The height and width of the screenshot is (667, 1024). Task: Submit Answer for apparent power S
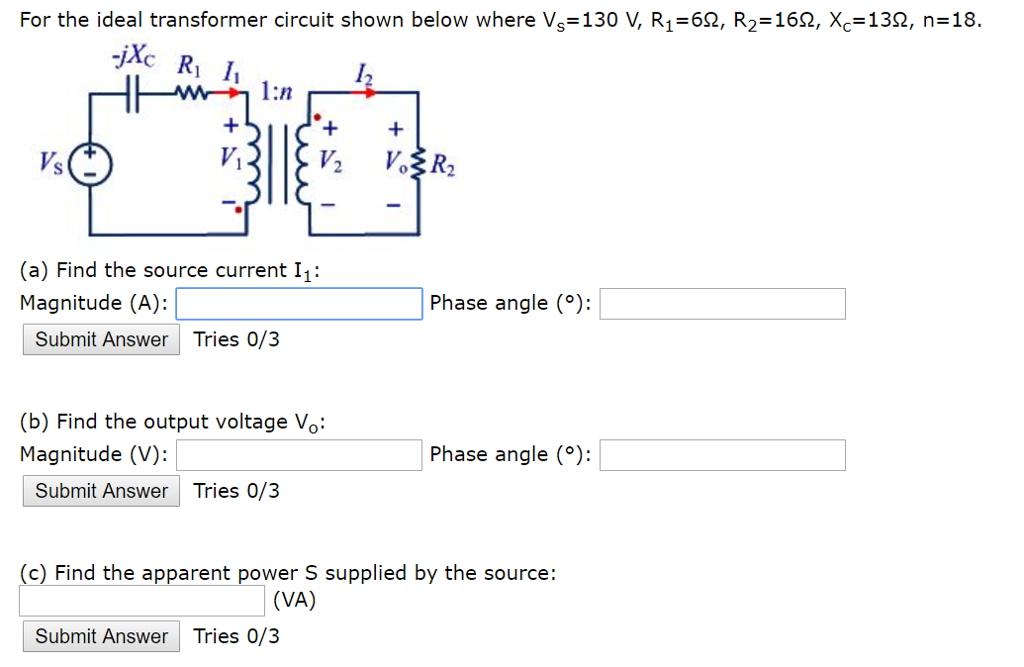pyautogui.click(x=100, y=636)
